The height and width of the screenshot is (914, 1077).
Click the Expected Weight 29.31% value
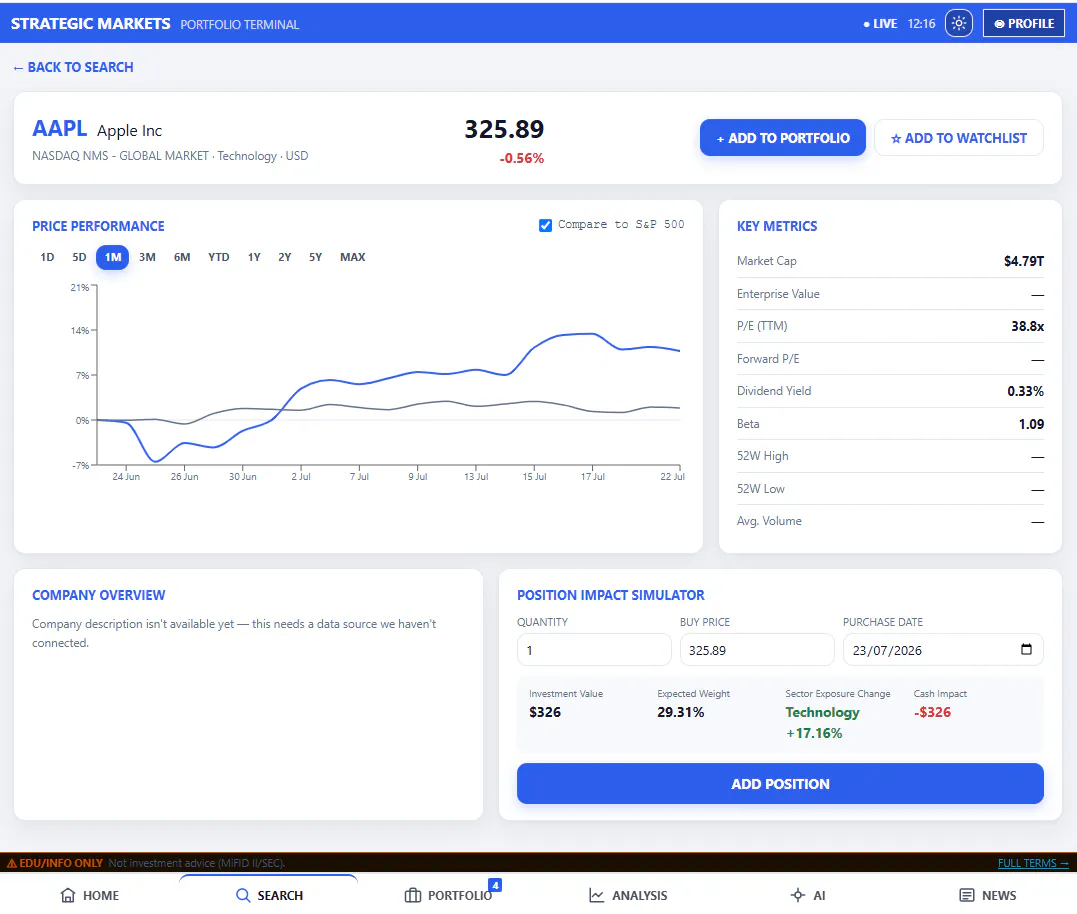pos(680,712)
